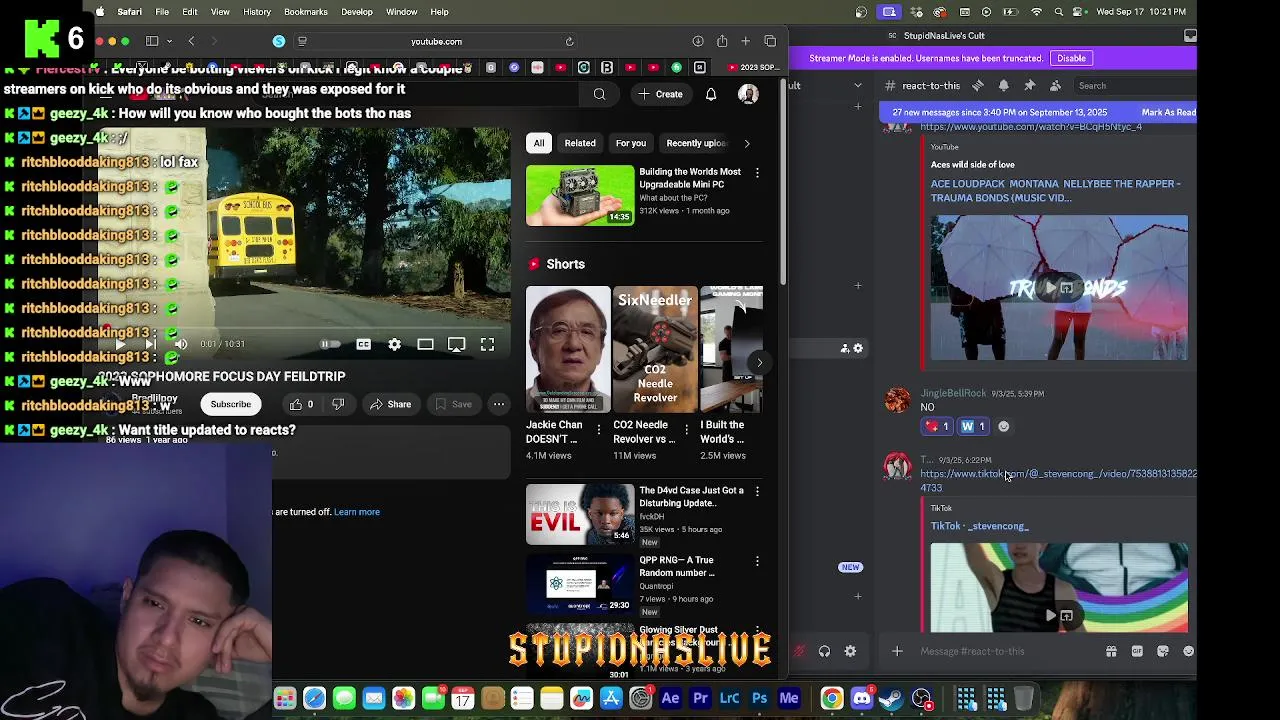Viewport: 1280px width, 720px height.
Task: Expand Discord server name dropdown
Action: pyautogui.click(x=857, y=86)
